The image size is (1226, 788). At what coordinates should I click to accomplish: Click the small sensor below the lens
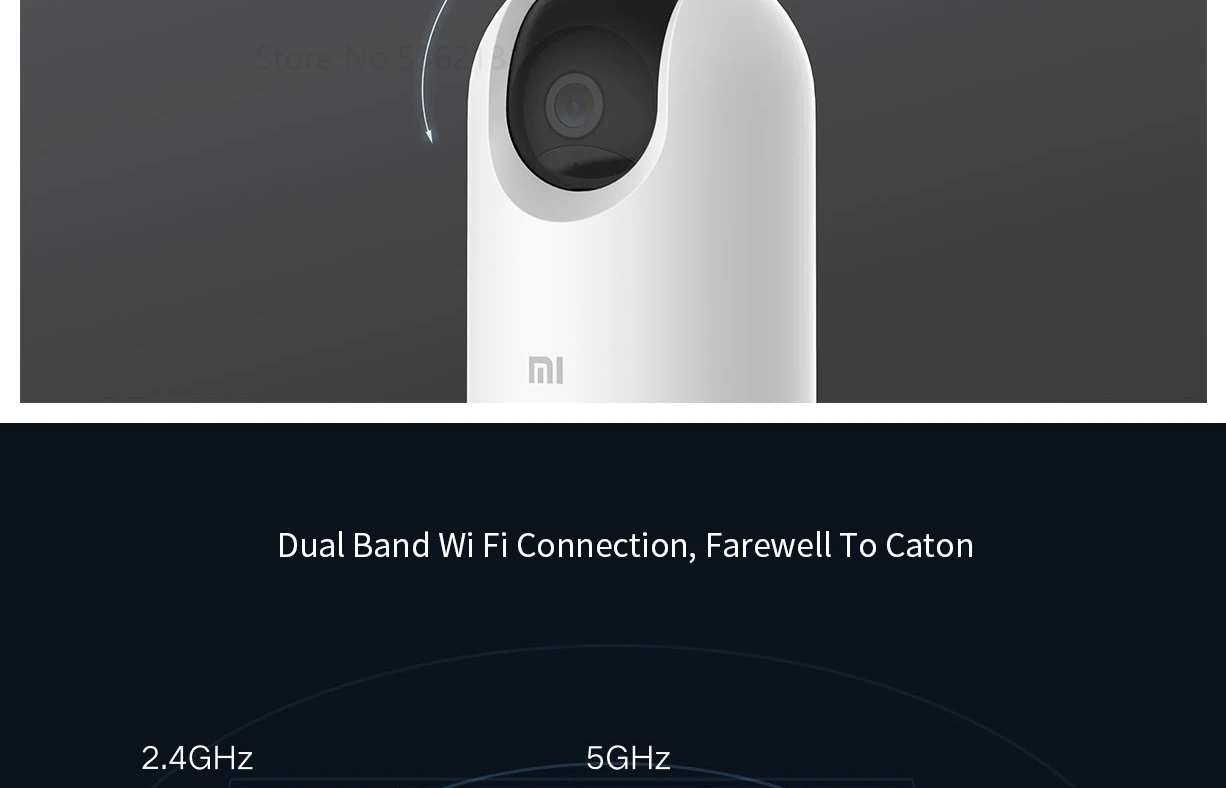583,163
